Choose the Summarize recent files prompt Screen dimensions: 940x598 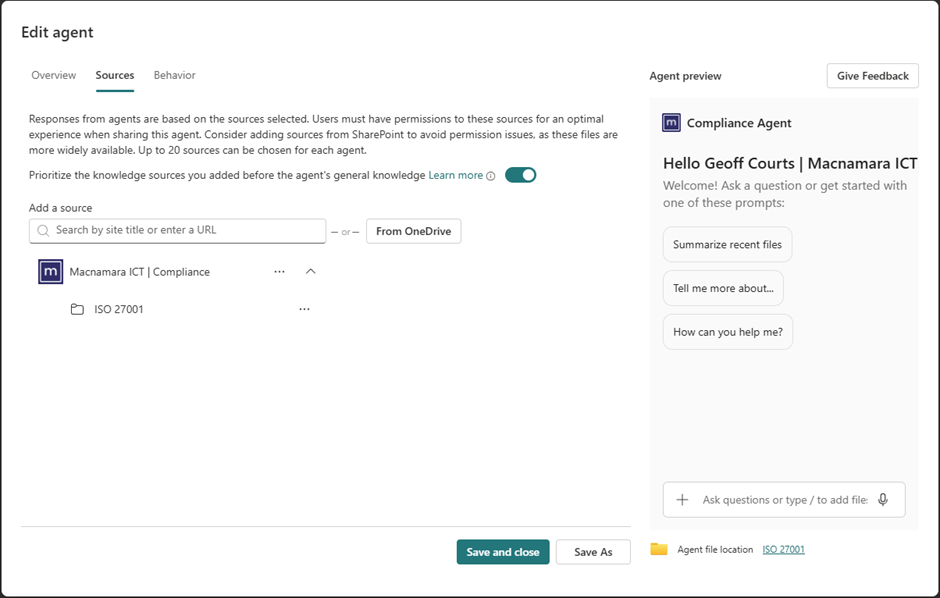727,244
